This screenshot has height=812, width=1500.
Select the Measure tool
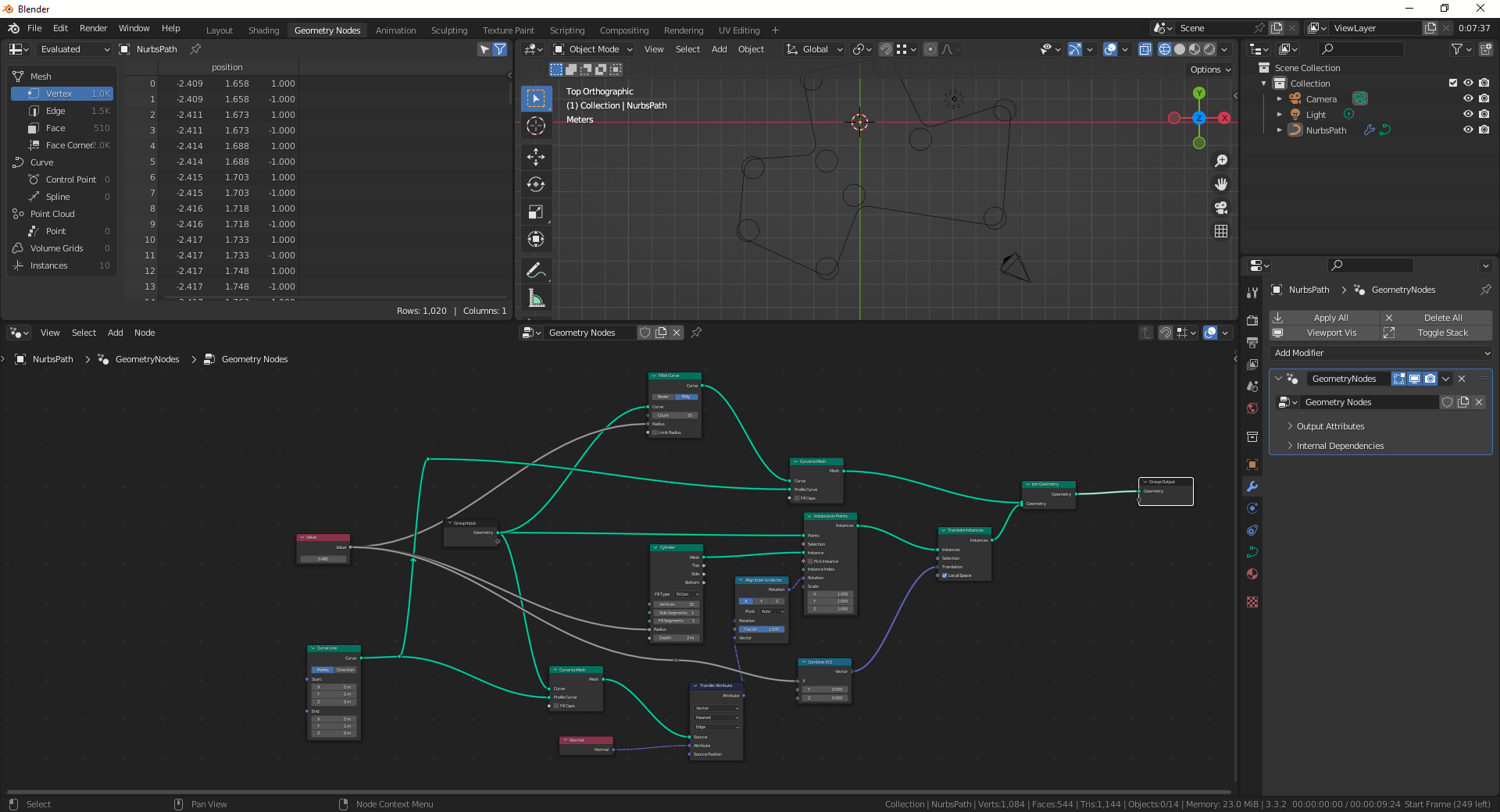click(x=536, y=297)
